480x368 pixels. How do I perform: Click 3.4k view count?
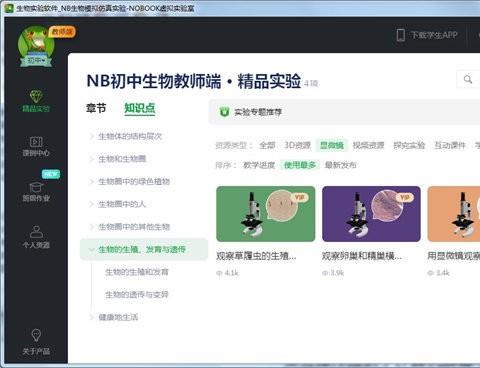tap(443, 273)
